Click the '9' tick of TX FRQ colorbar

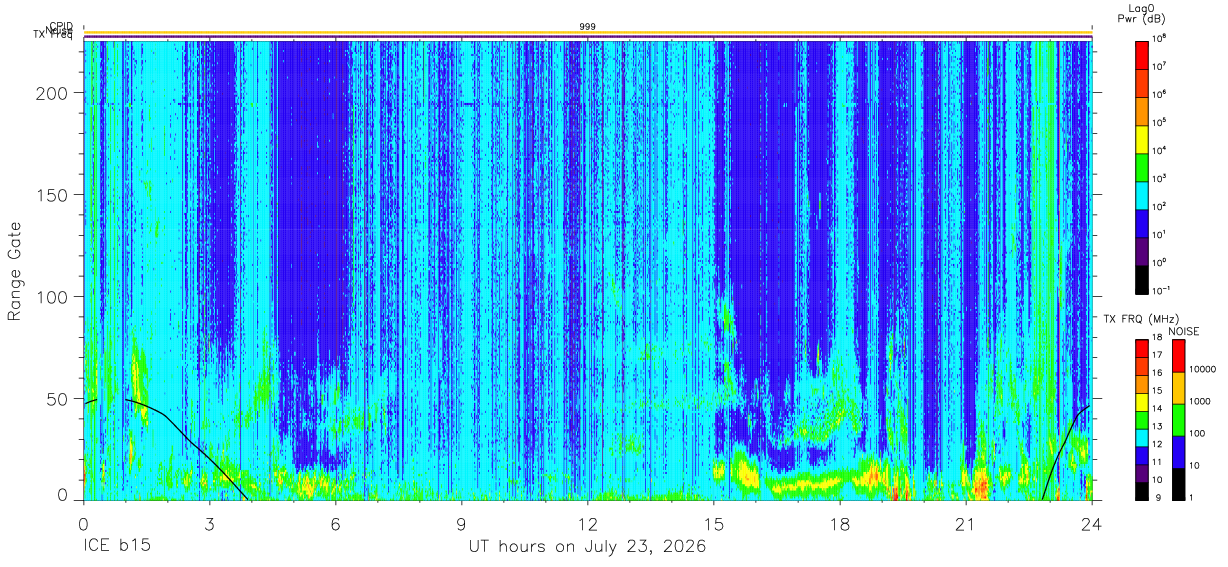pos(1158,498)
